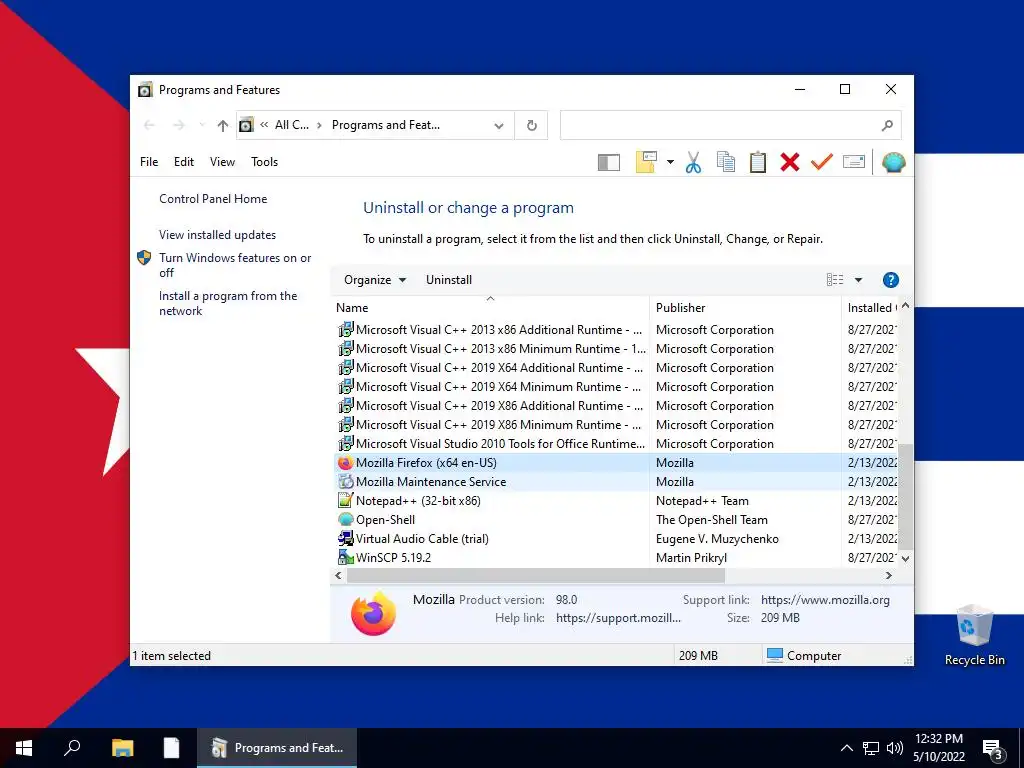1024x768 pixels.
Task: Click the horizontal scrollbar right arrow
Action: [x=889, y=575]
